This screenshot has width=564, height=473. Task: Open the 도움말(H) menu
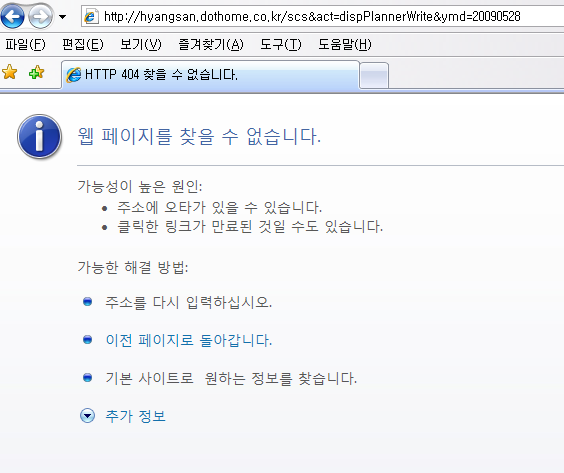click(345, 45)
